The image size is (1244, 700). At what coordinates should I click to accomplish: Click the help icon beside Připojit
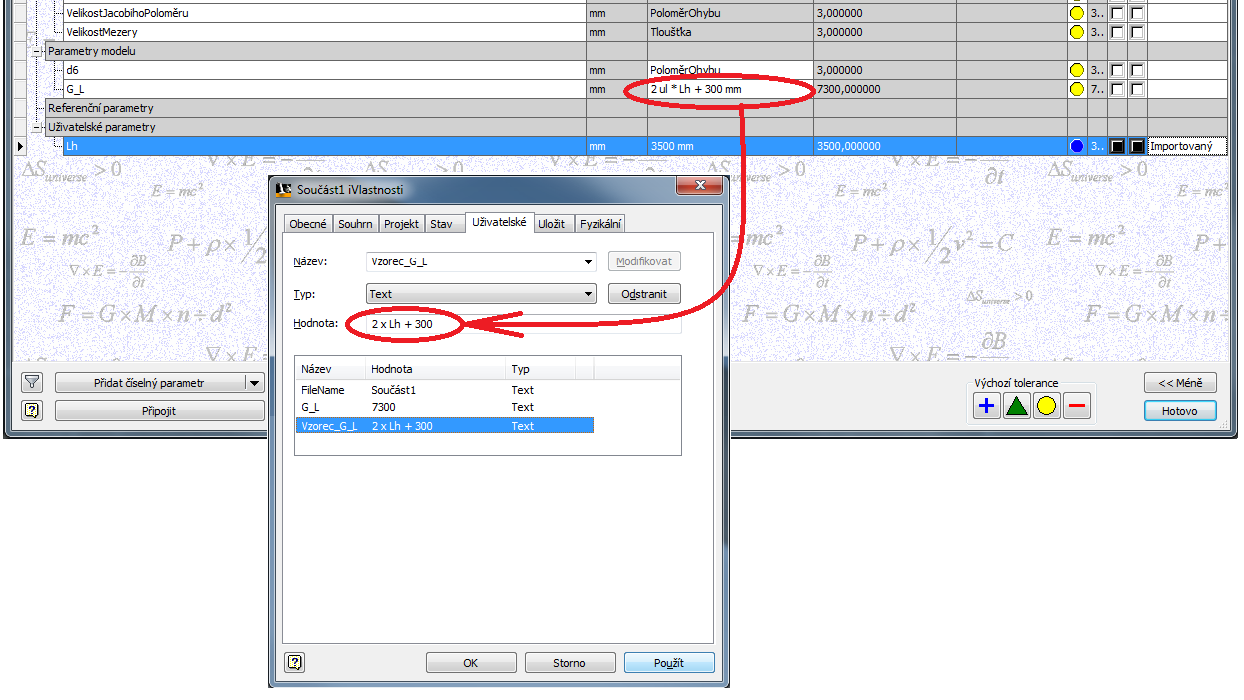[x=32, y=410]
